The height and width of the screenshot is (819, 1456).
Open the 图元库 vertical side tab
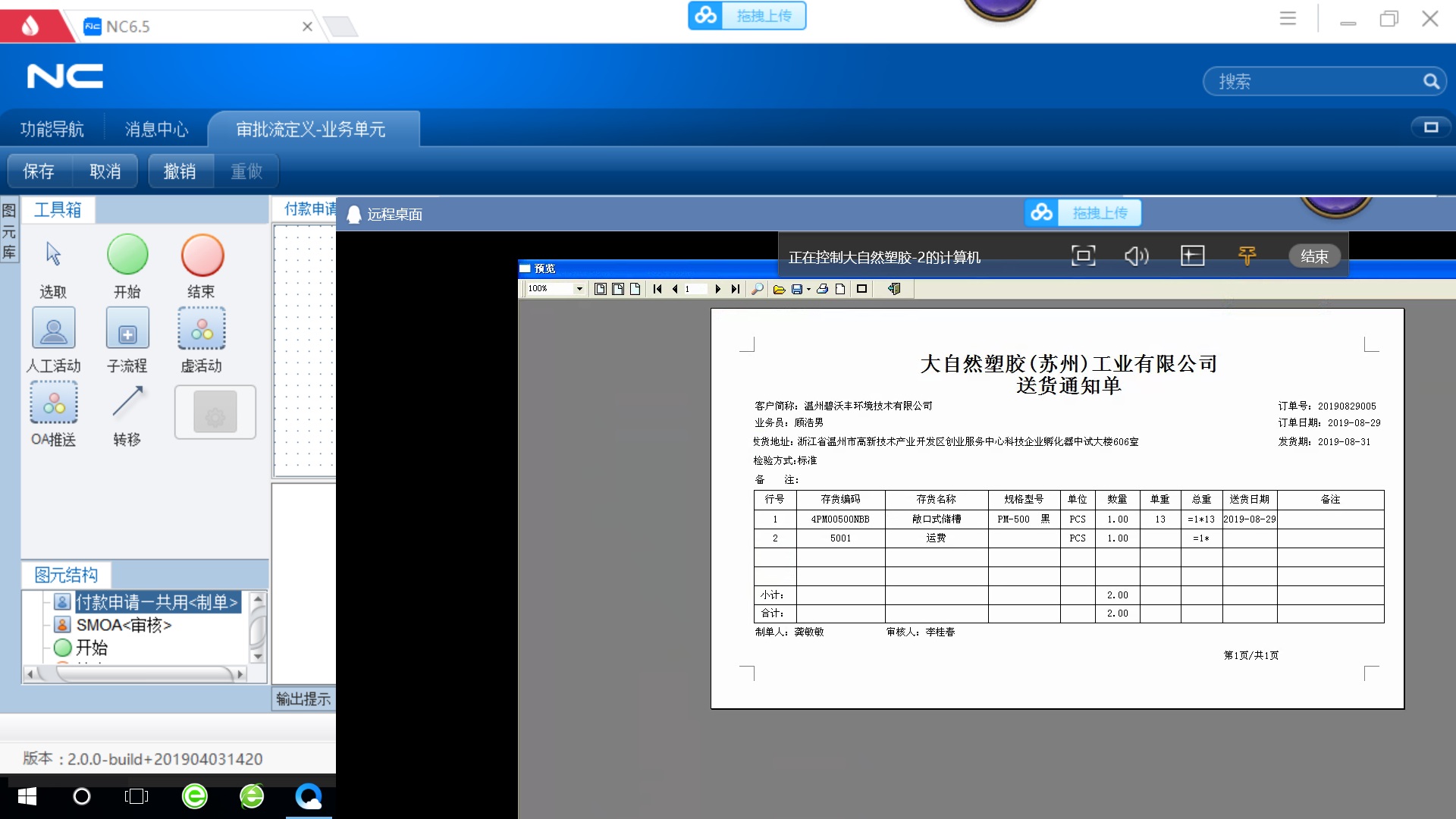pyautogui.click(x=9, y=231)
